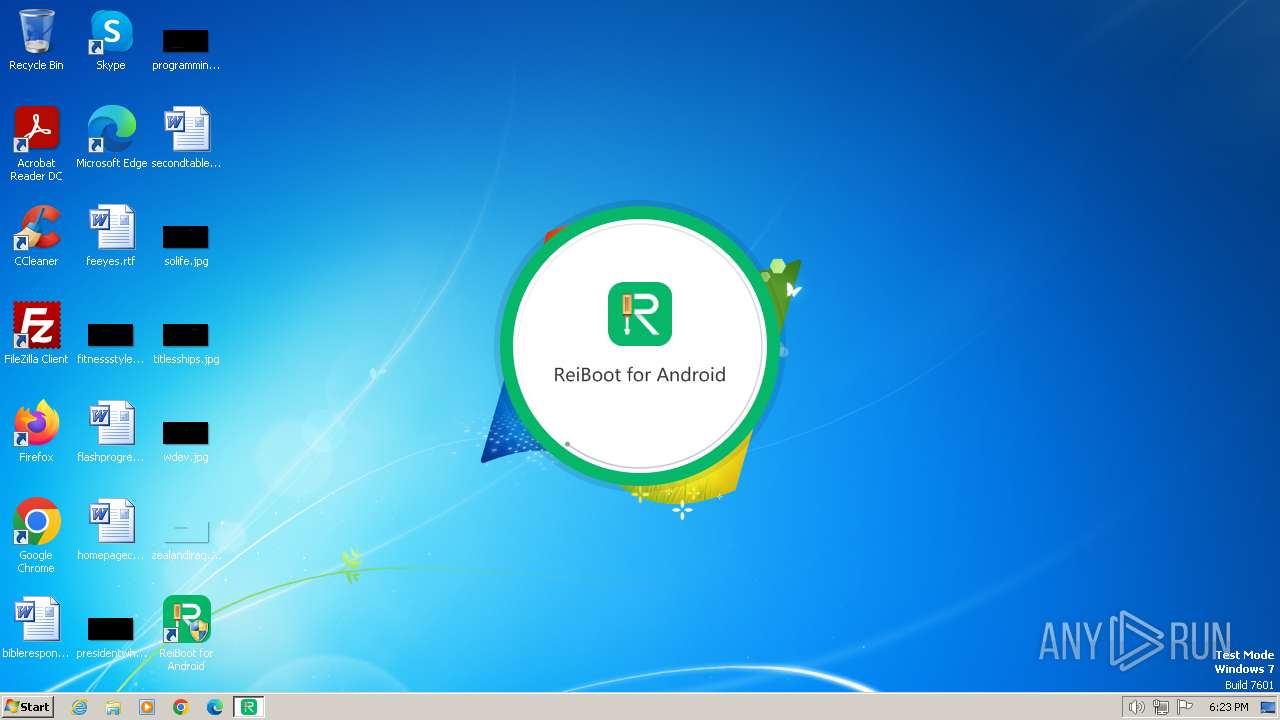
Task: Show the clock reading 6:23 PM
Action: (x=1228, y=707)
